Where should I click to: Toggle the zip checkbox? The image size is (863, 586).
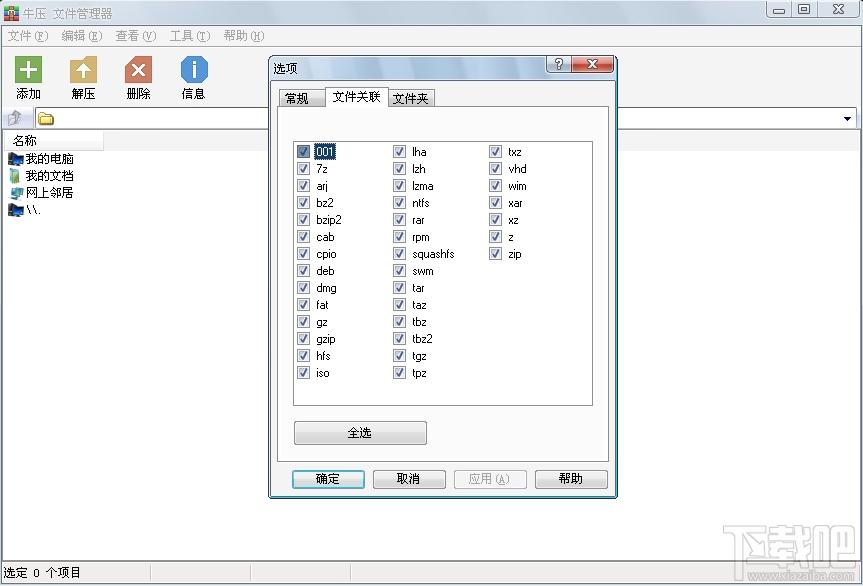click(495, 254)
